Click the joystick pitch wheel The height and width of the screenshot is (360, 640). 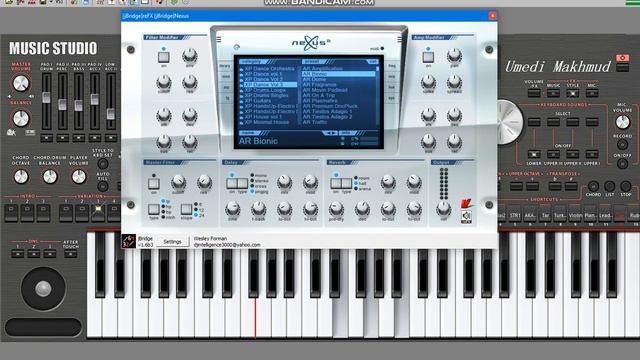coord(43,289)
